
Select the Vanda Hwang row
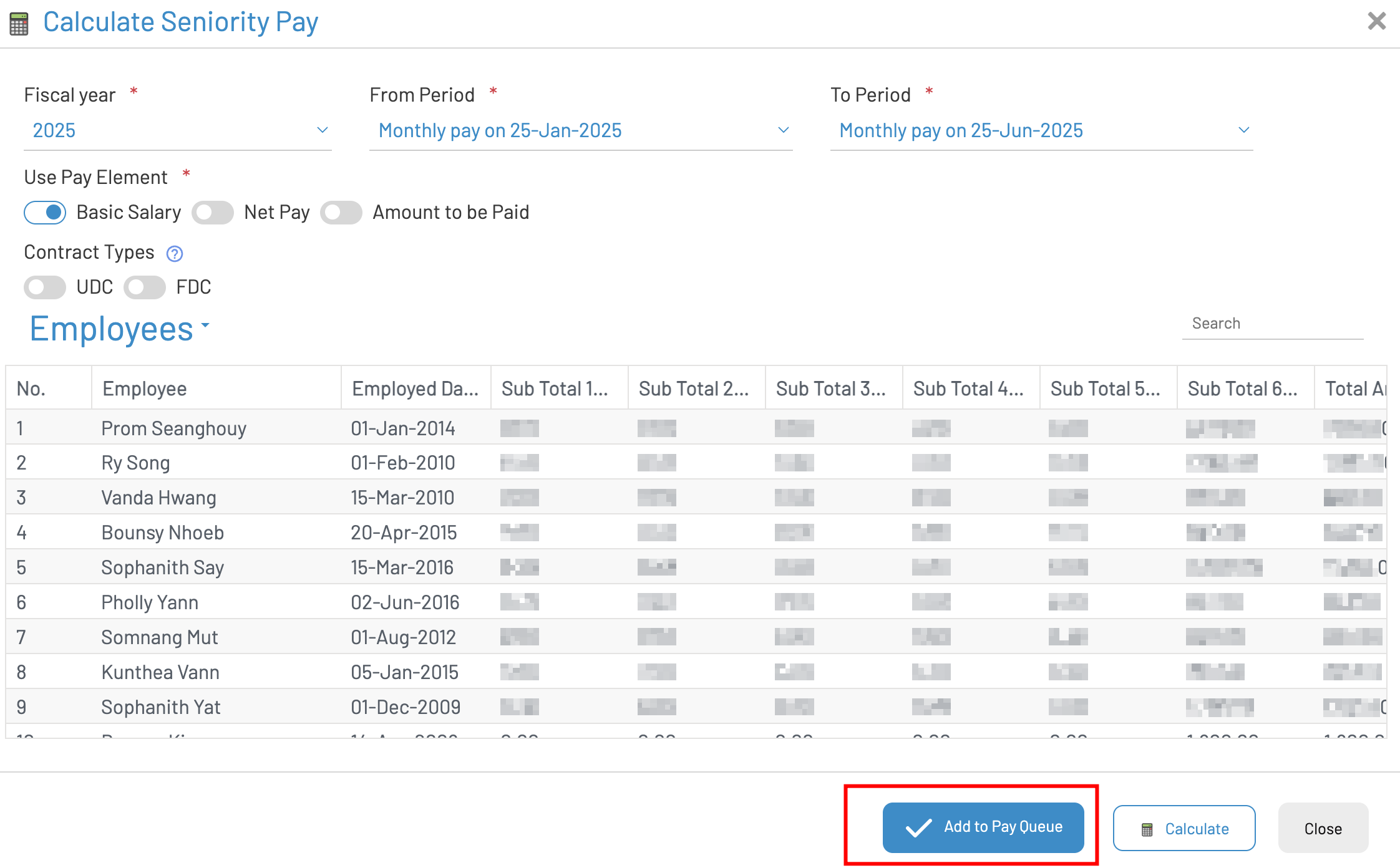click(x=159, y=498)
